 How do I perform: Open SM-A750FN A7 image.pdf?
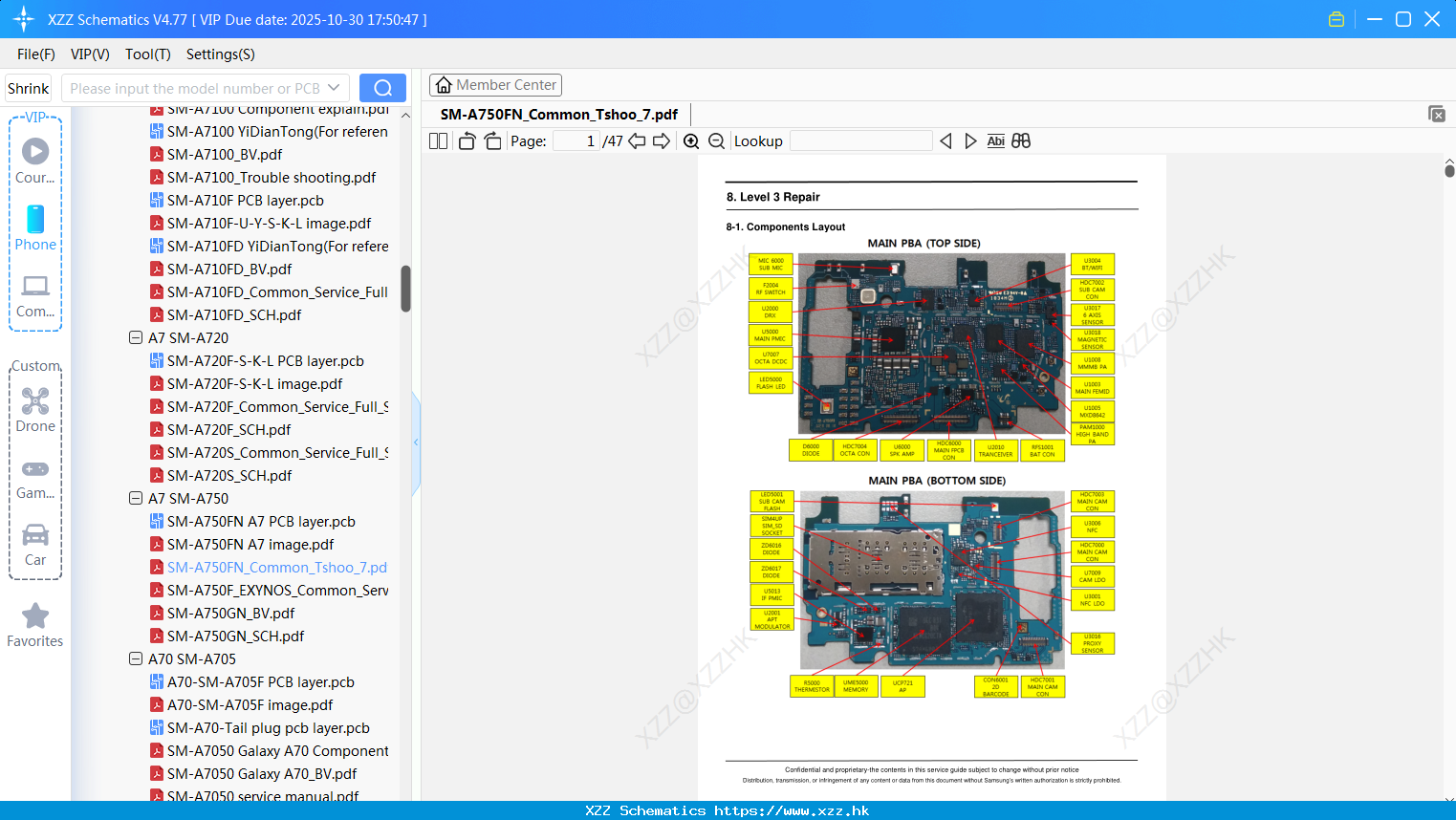tap(250, 544)
